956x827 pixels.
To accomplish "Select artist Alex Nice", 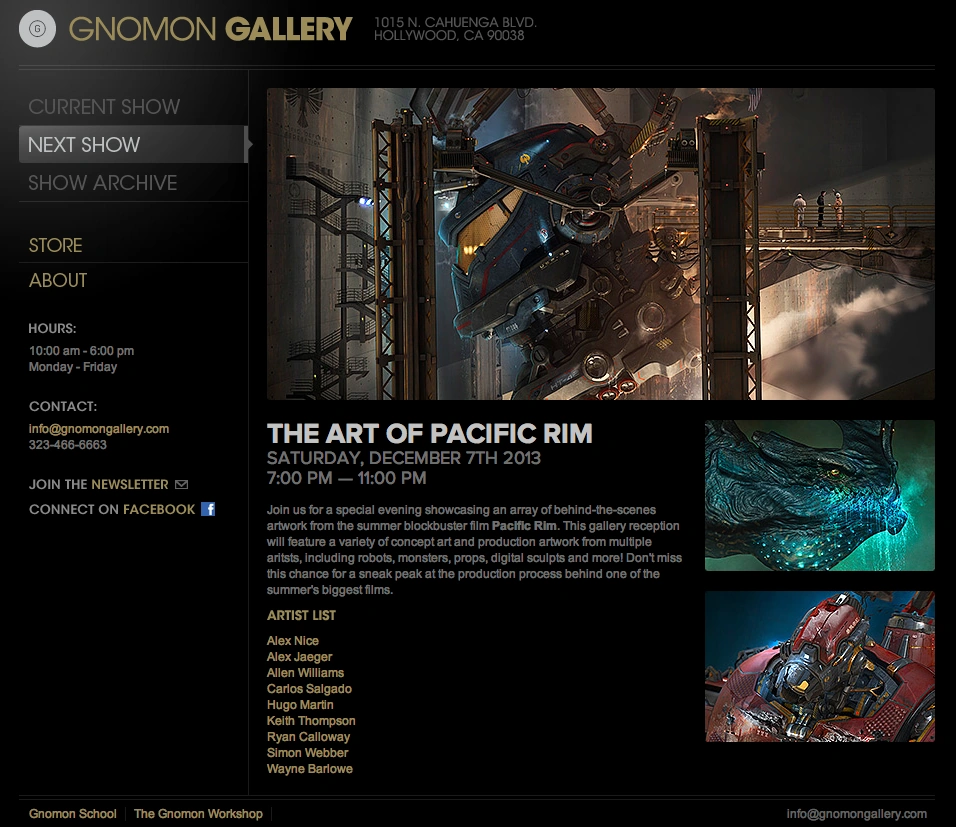I will pos(293,640).
